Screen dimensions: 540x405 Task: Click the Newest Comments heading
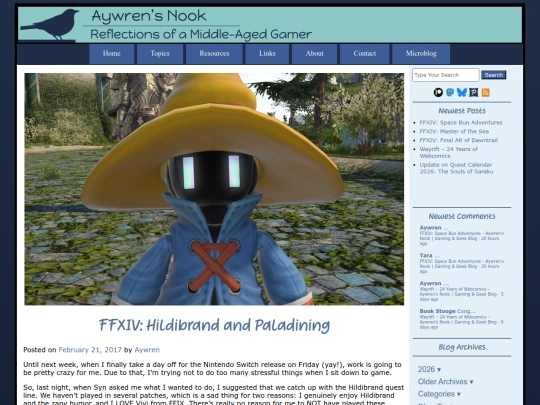tap(462, 216)
